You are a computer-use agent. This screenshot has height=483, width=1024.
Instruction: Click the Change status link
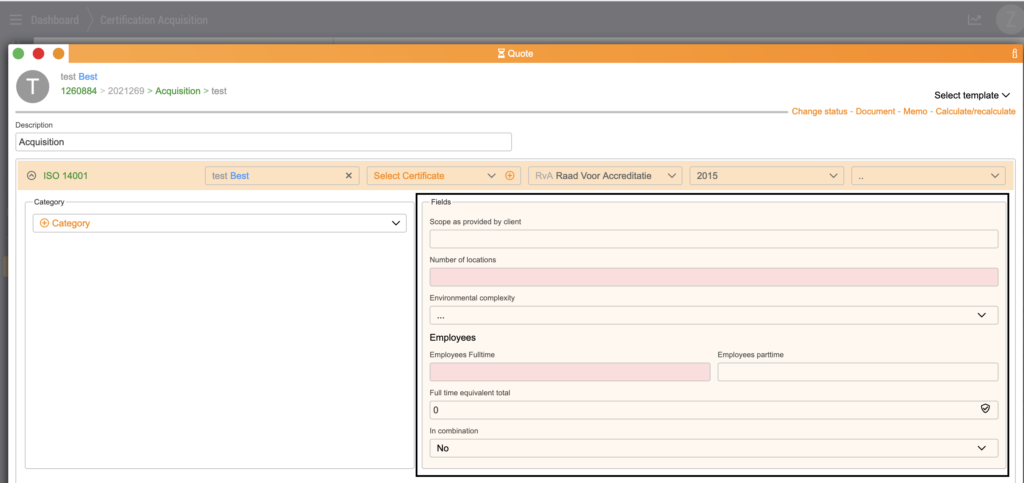[820, 112]
